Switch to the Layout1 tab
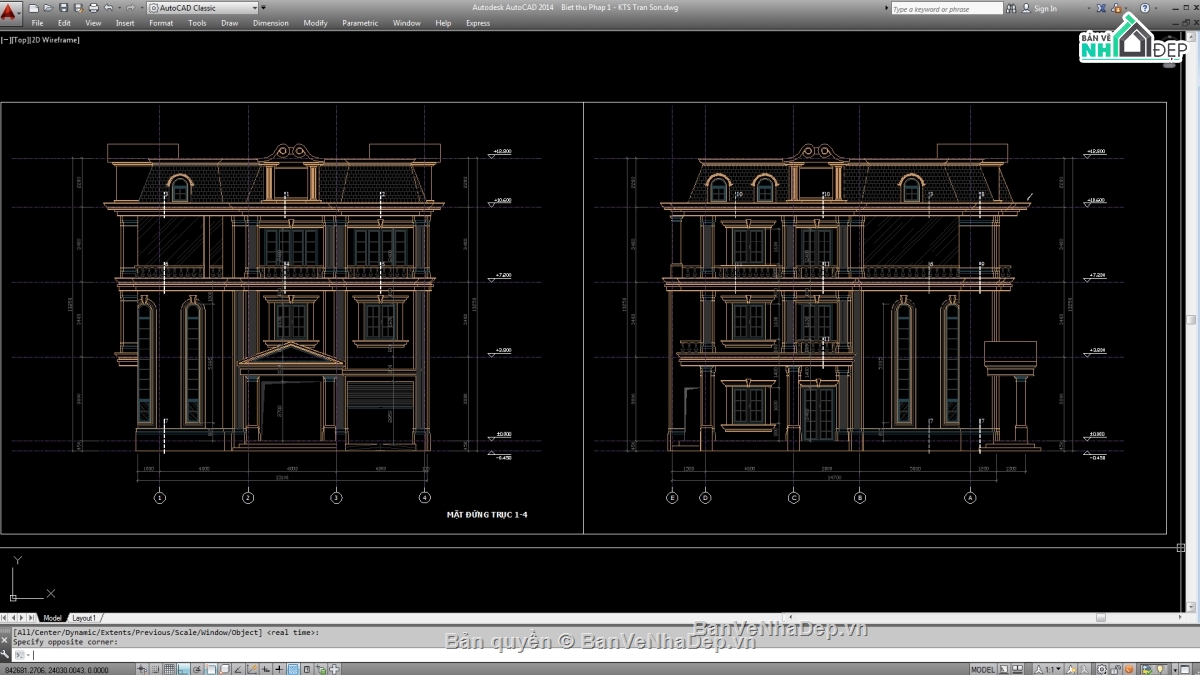This screenshot has height=675, width=1200. pos(84,618)
